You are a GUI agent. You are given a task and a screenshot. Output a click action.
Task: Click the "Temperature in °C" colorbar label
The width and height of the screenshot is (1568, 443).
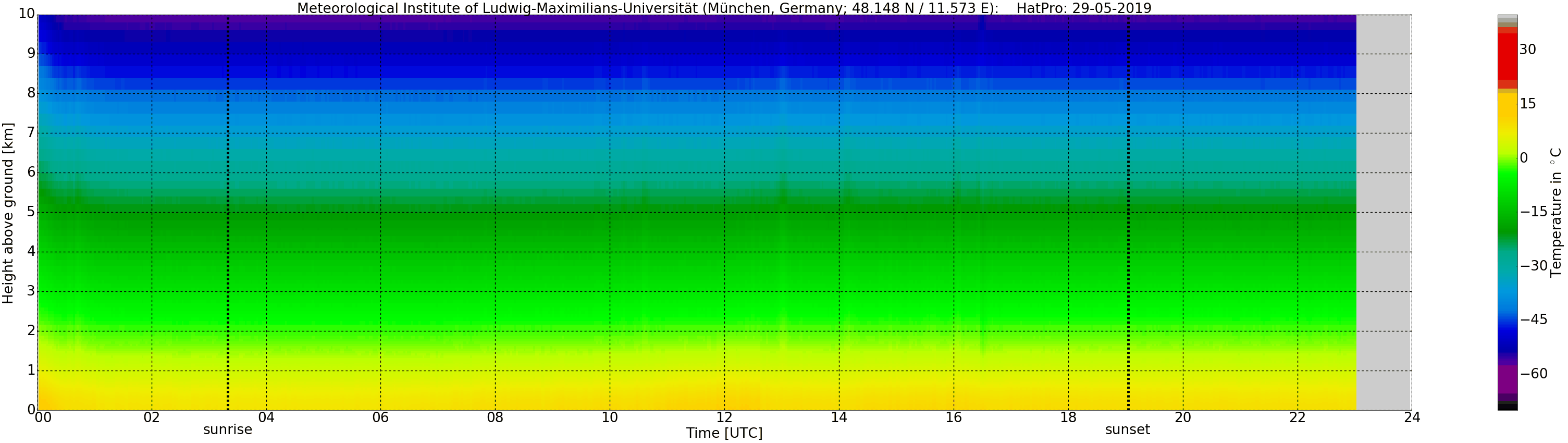1556,212
